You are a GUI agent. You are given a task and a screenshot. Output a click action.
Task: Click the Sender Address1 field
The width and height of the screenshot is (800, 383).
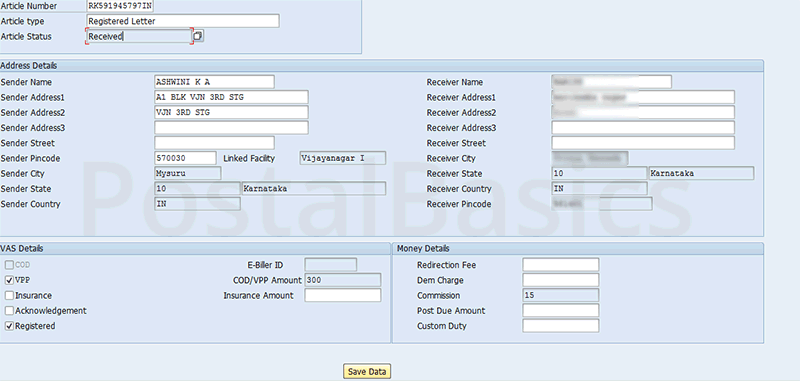click(232, 97)
